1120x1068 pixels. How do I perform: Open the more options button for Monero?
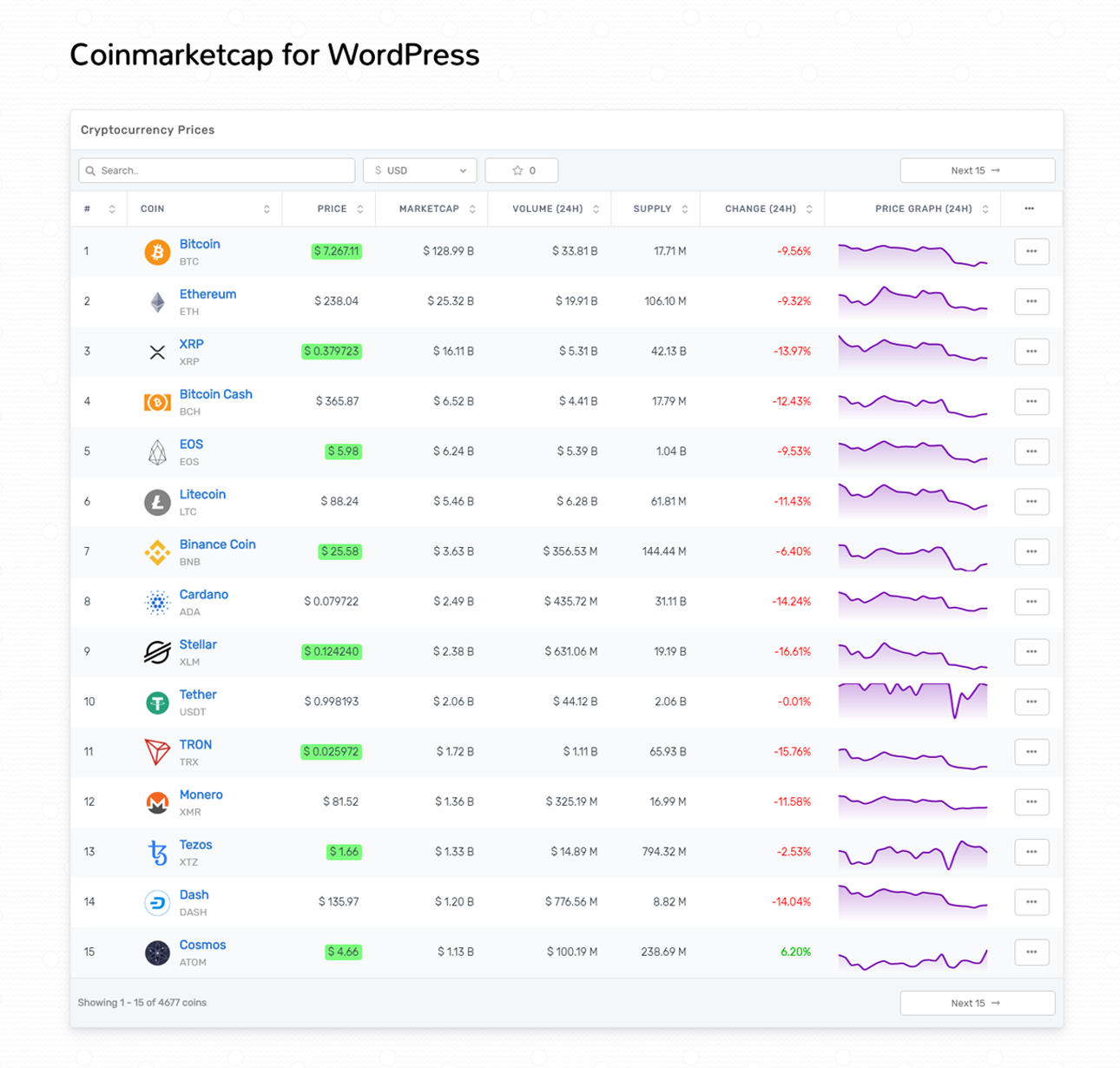(1031, 801)
